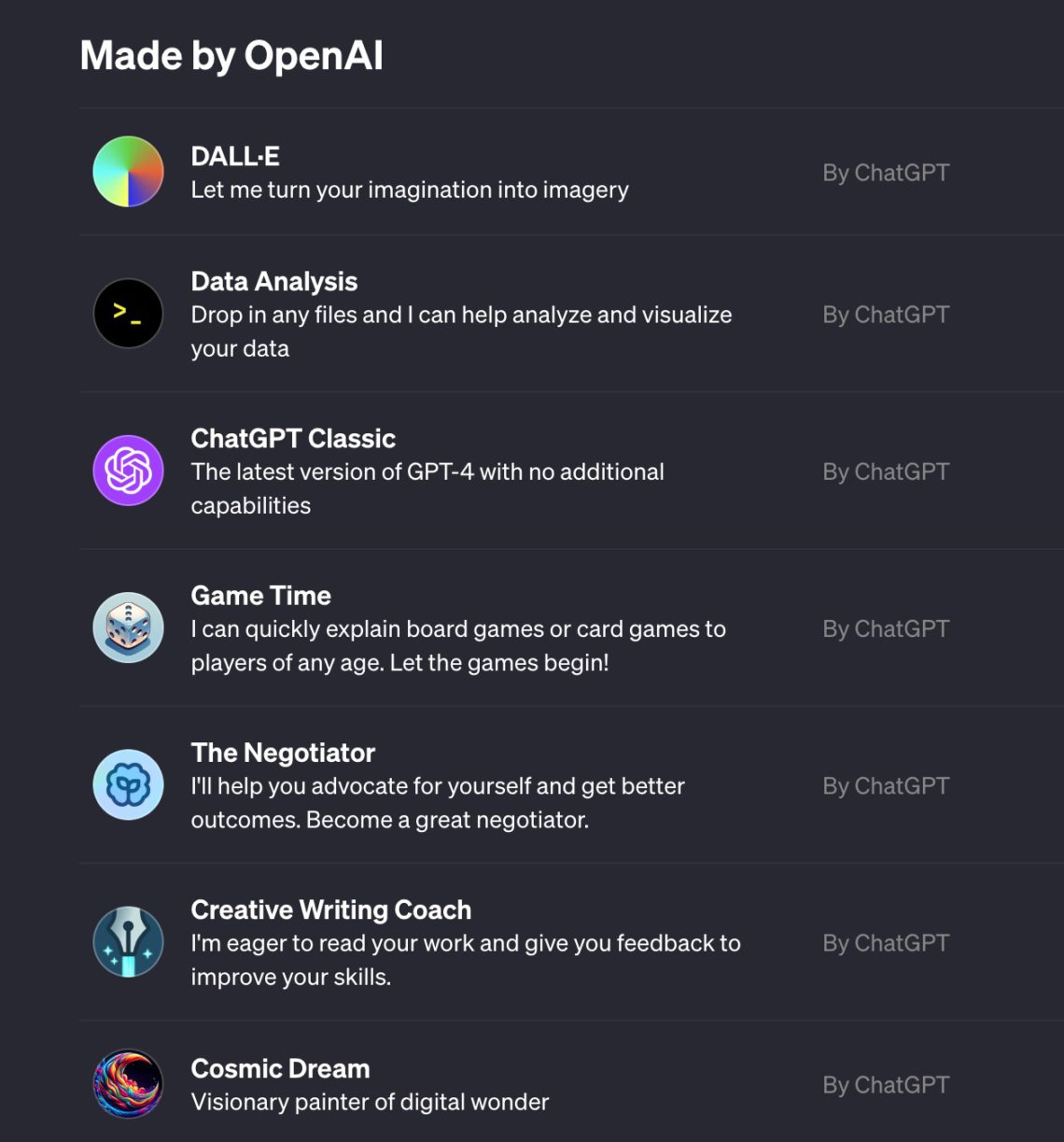The height and width of the screenshot is (1142, 1064).
Task: Click the Data Analysis terminal prompt icon
Action: [x=129, y=314]
